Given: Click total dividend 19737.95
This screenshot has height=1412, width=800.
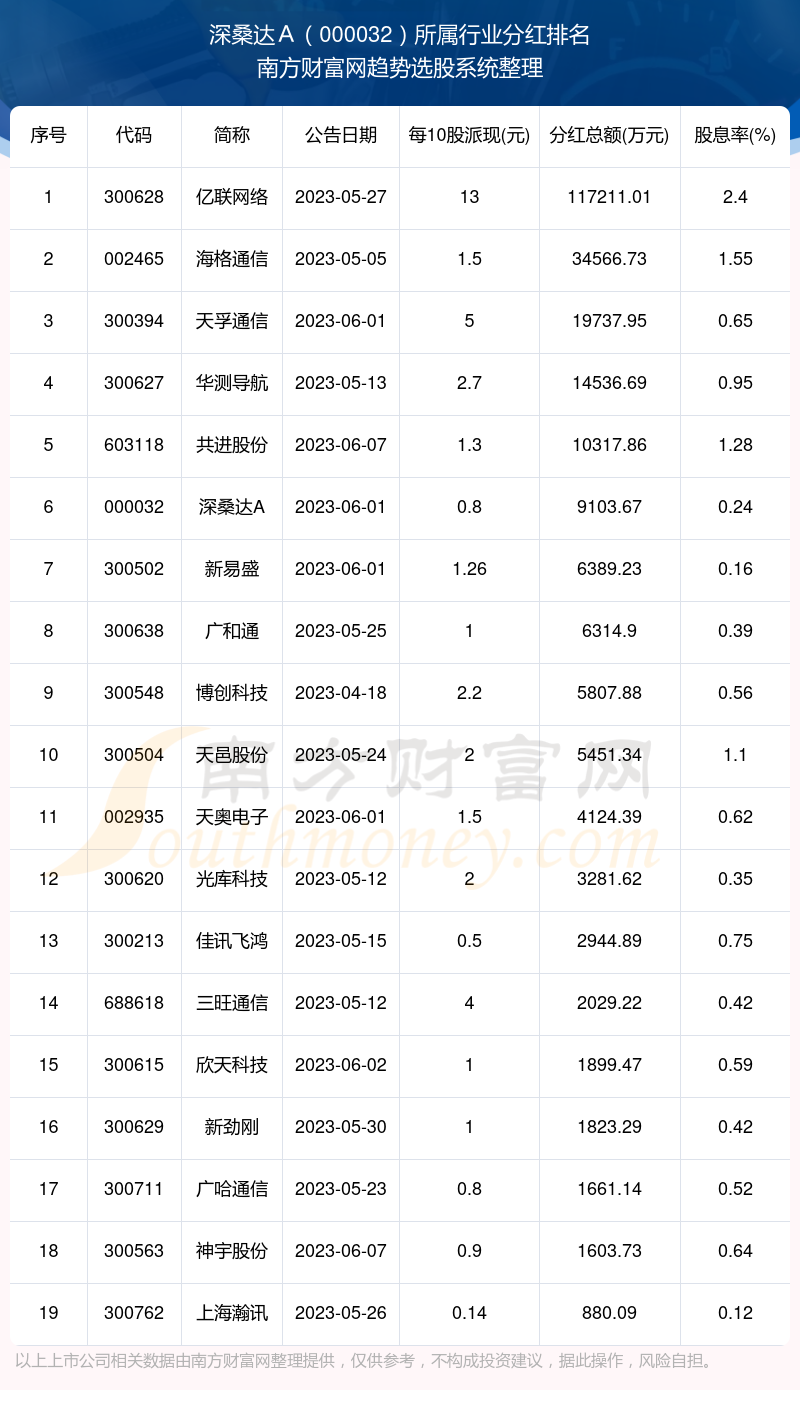Looking at the screenshot, I should [609, 321].
